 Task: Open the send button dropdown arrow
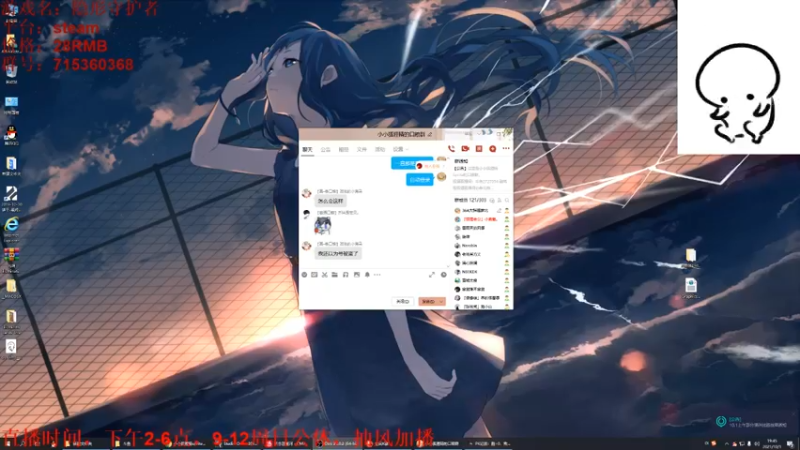point(441,302)
